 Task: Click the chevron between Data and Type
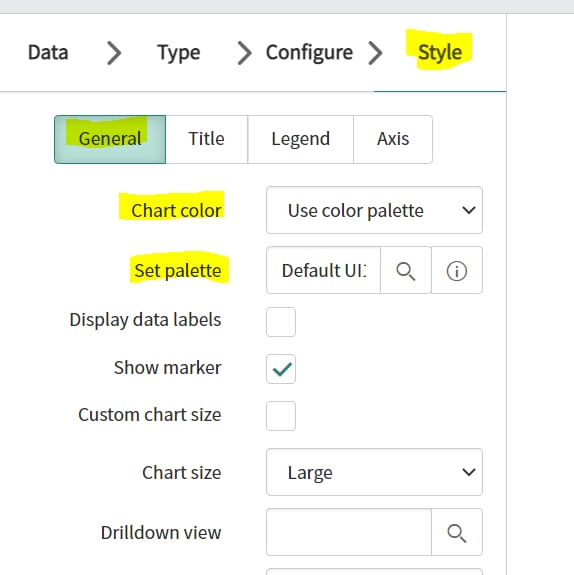click(114, 53)
